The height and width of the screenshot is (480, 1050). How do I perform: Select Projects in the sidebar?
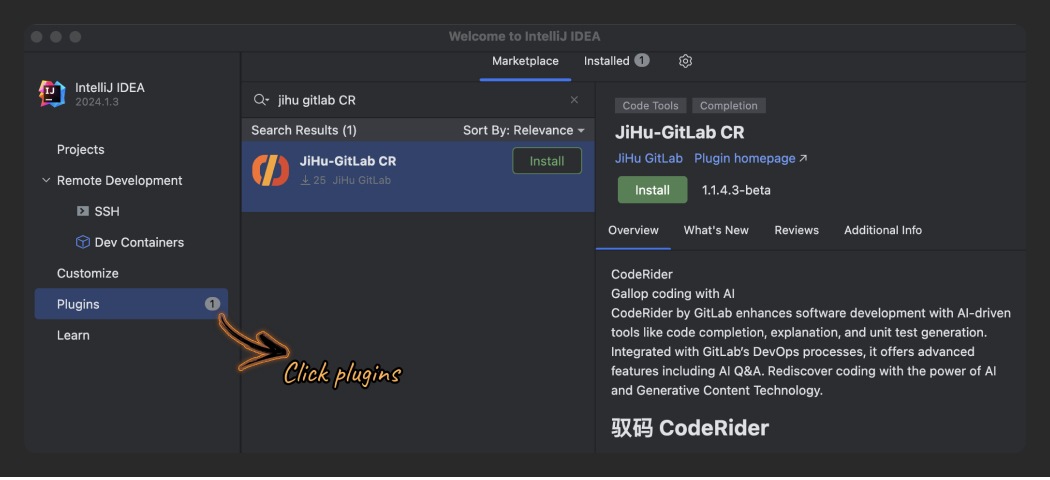(x=81, y=150)
